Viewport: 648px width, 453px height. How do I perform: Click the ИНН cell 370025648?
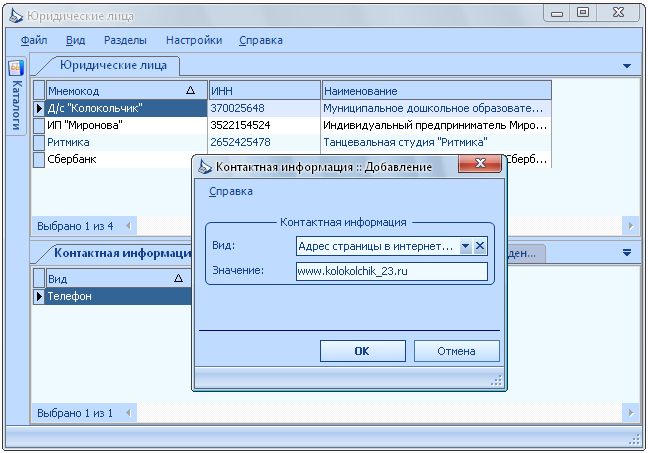click(264, 108)
